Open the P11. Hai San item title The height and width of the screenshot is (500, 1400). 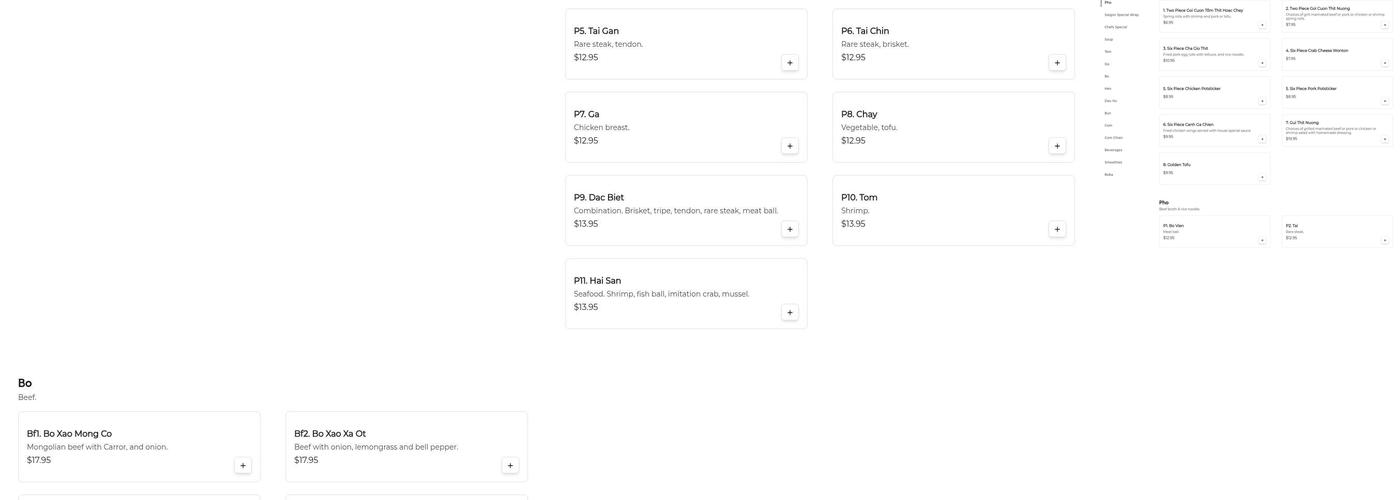coord(597,281)
